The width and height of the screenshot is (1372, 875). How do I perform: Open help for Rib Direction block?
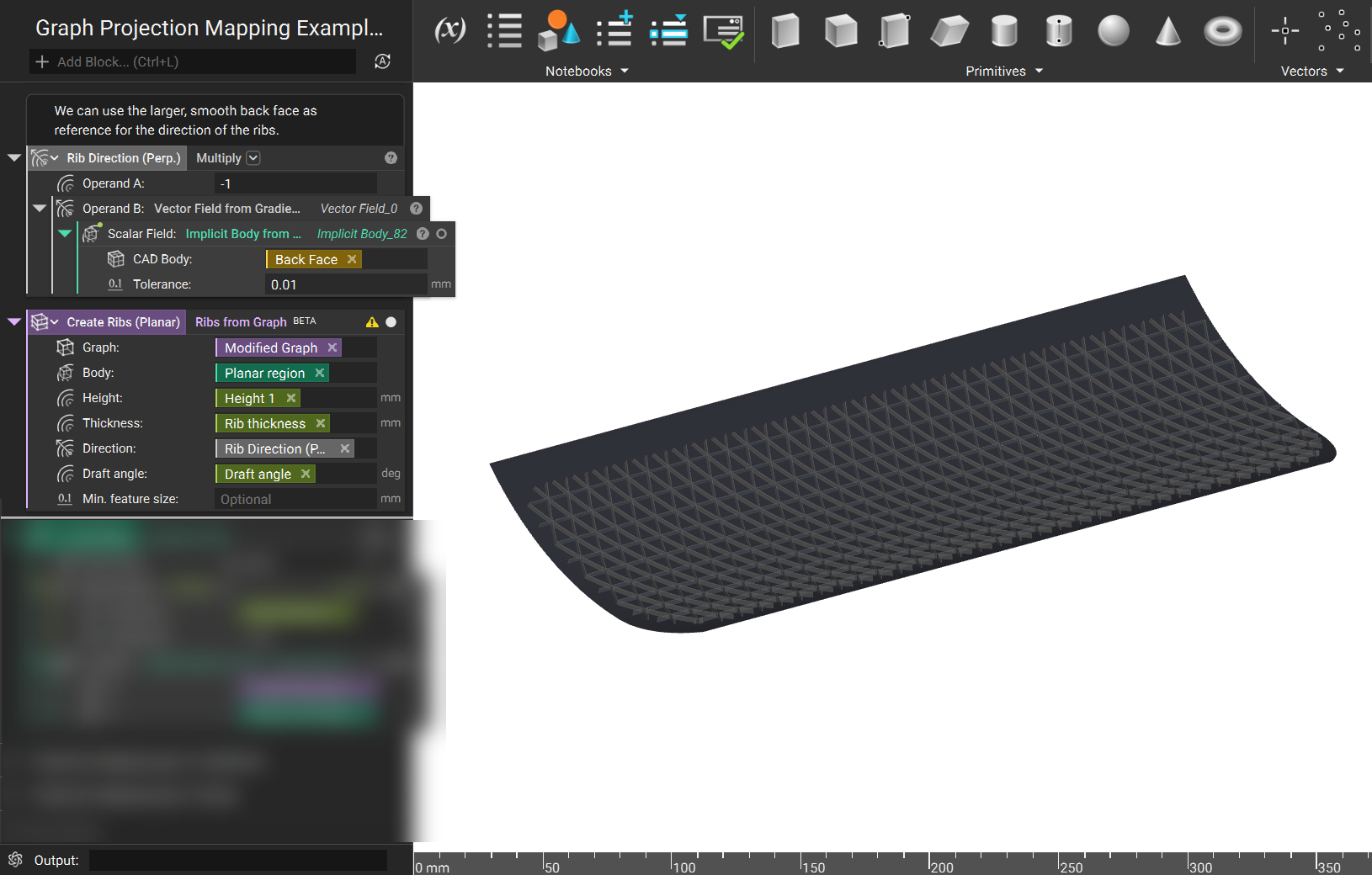pos(391,158)
